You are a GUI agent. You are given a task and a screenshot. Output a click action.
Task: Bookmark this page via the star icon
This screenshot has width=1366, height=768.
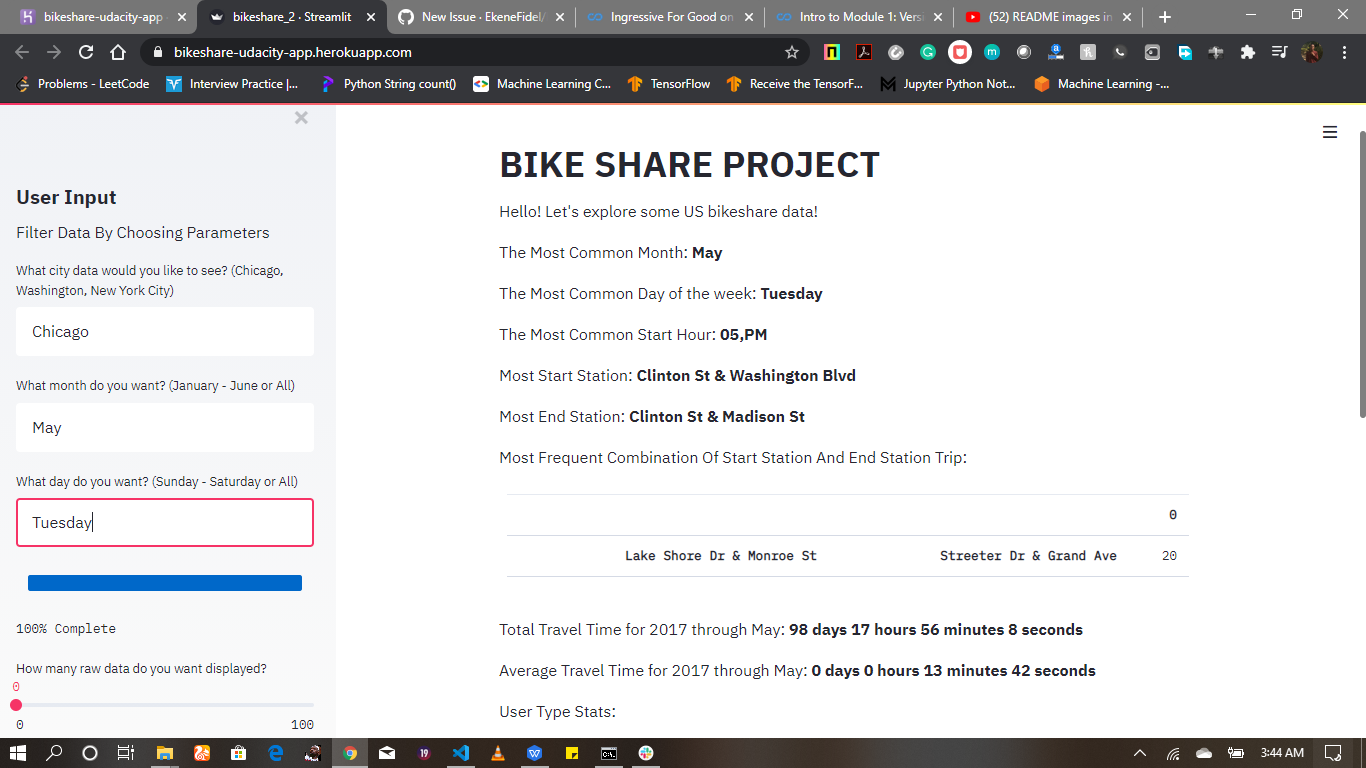pyautogui.click(x=790, y=52)
